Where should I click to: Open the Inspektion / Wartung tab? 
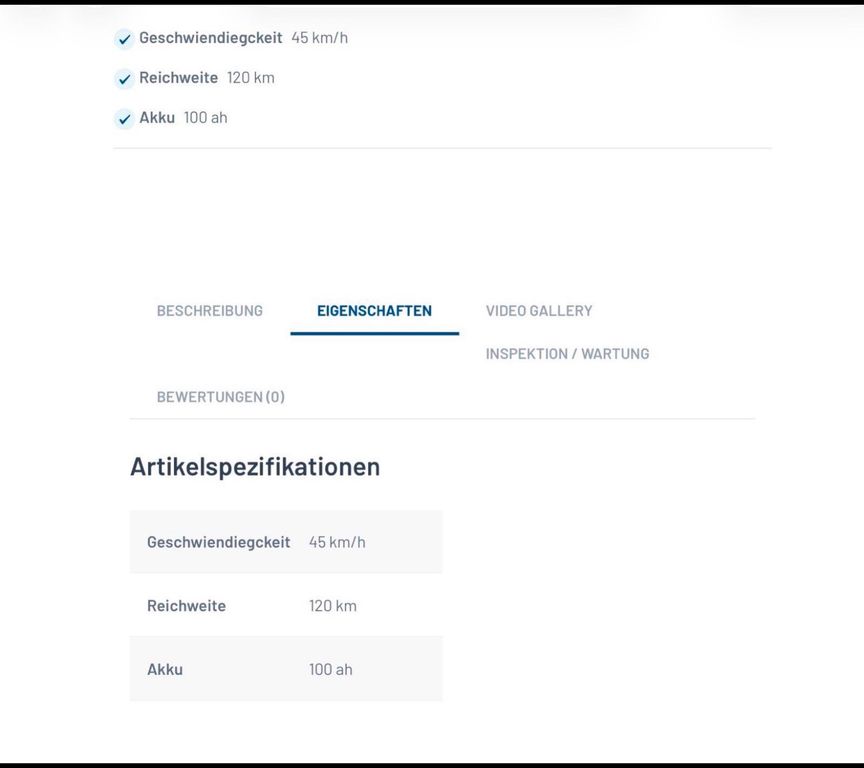pos(567,354)
